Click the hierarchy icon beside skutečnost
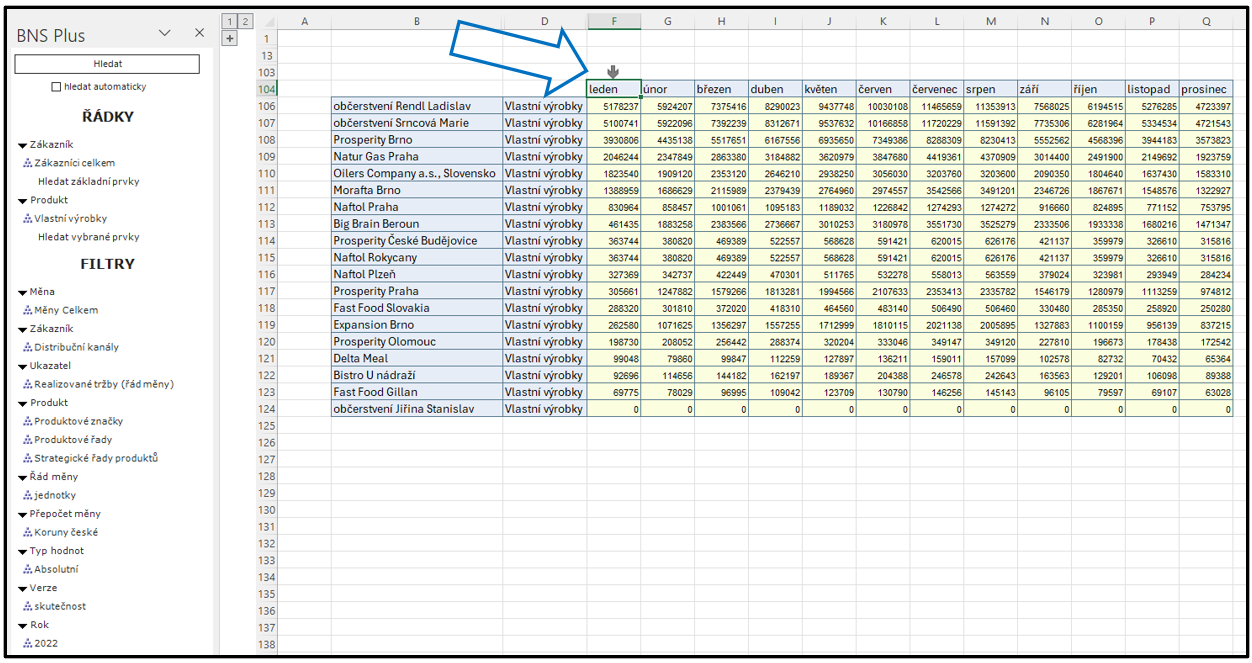1252x663 pixels. click(x=28, y=607)
